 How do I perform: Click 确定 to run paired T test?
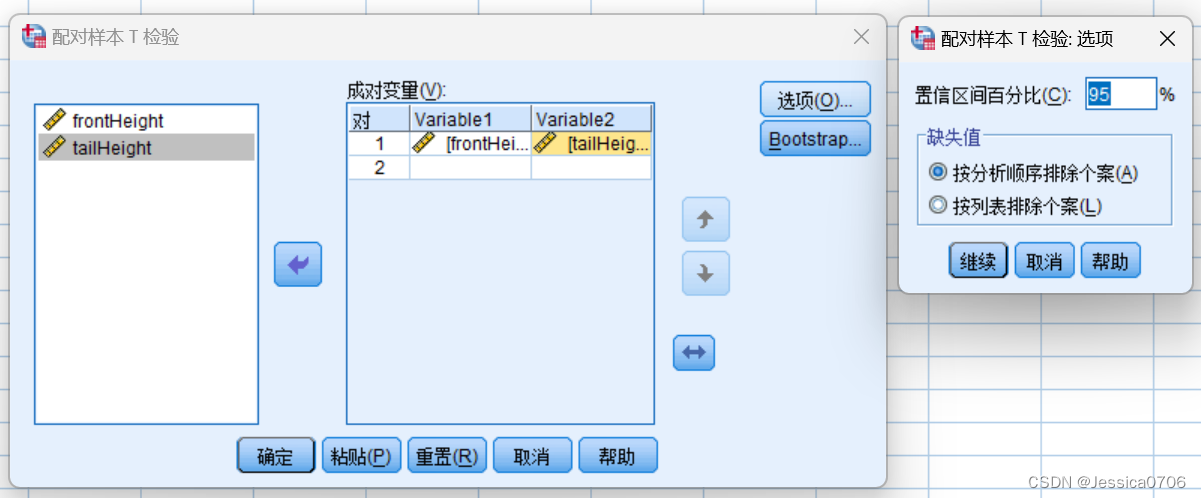(276, 456)
